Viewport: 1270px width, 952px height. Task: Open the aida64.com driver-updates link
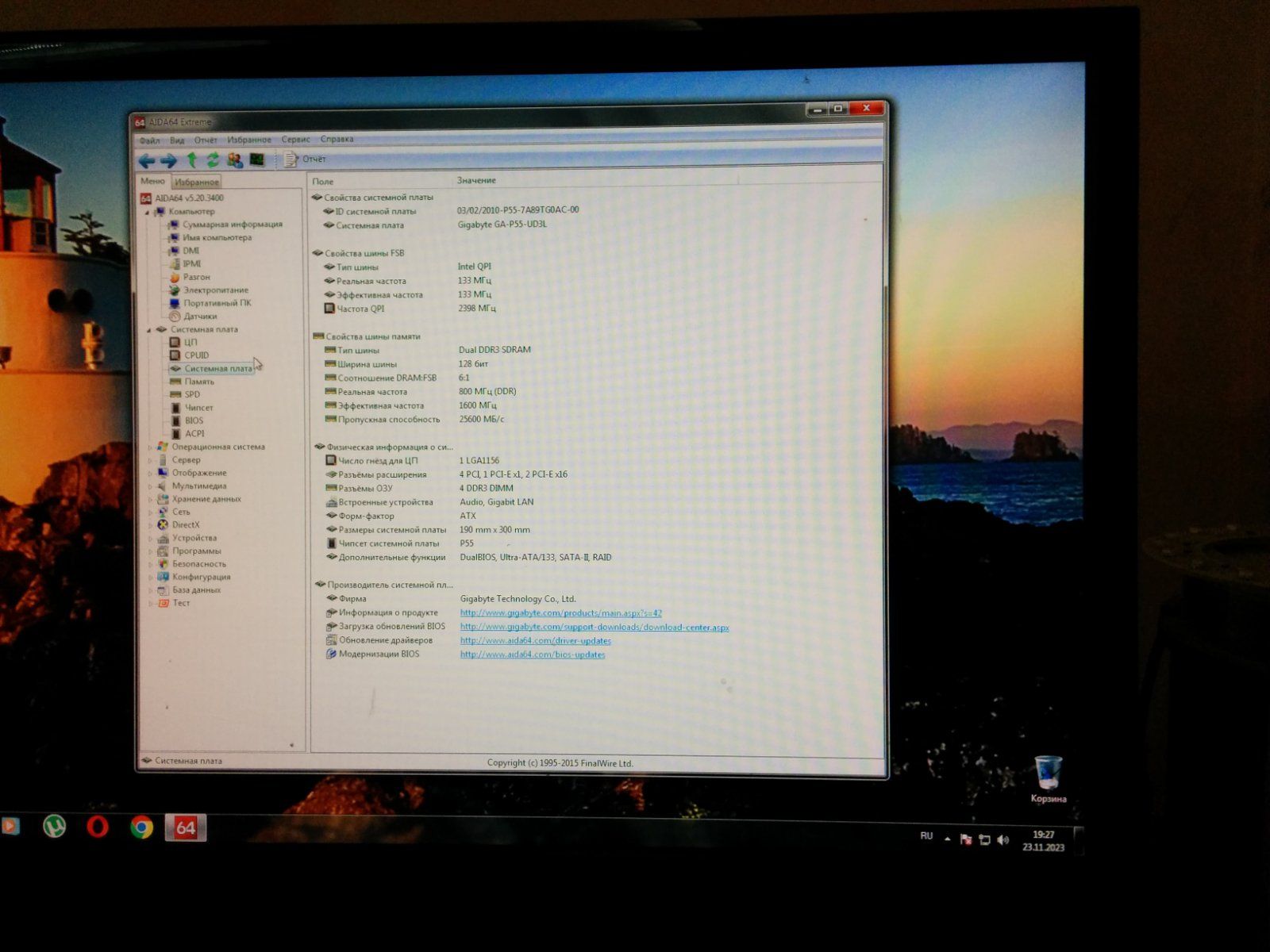(x=535, y=641)
